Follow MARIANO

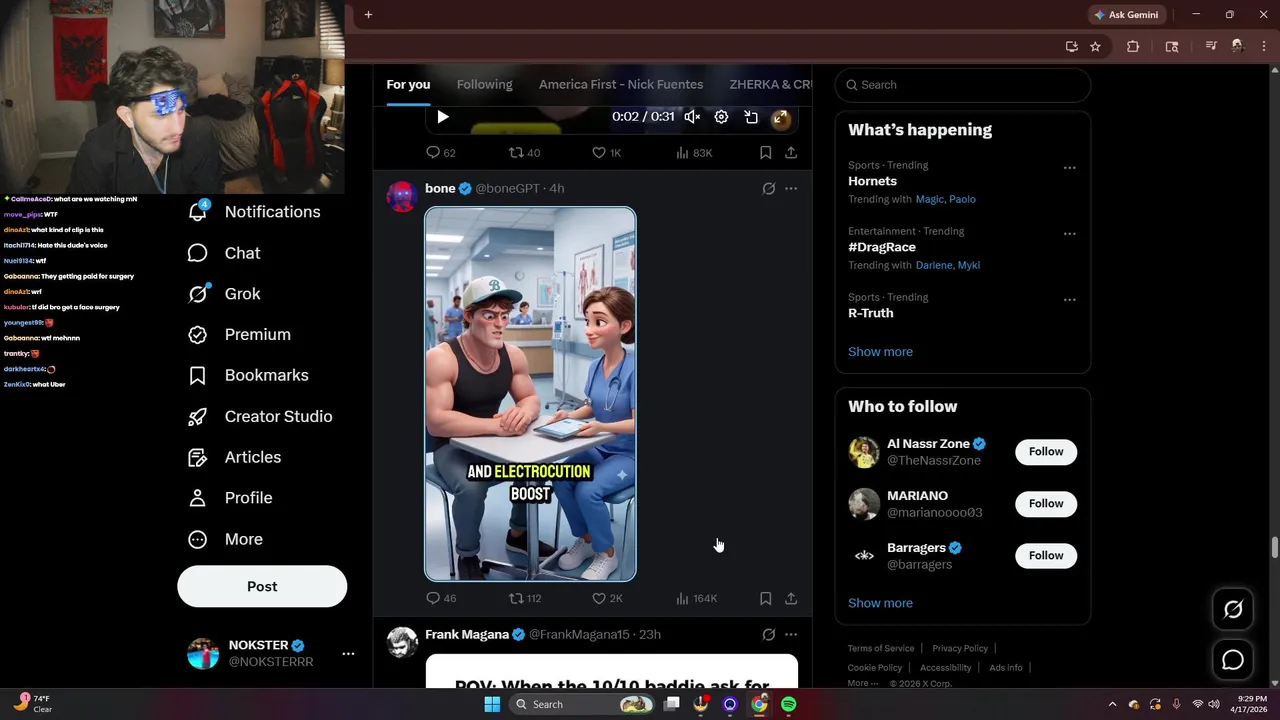click(x=1046, y=503)
